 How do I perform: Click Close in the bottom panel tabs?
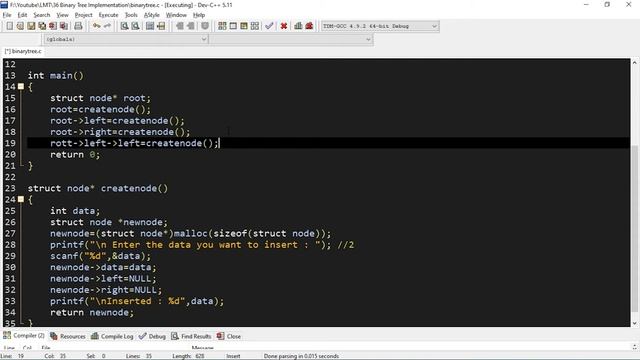click(229, 336)
